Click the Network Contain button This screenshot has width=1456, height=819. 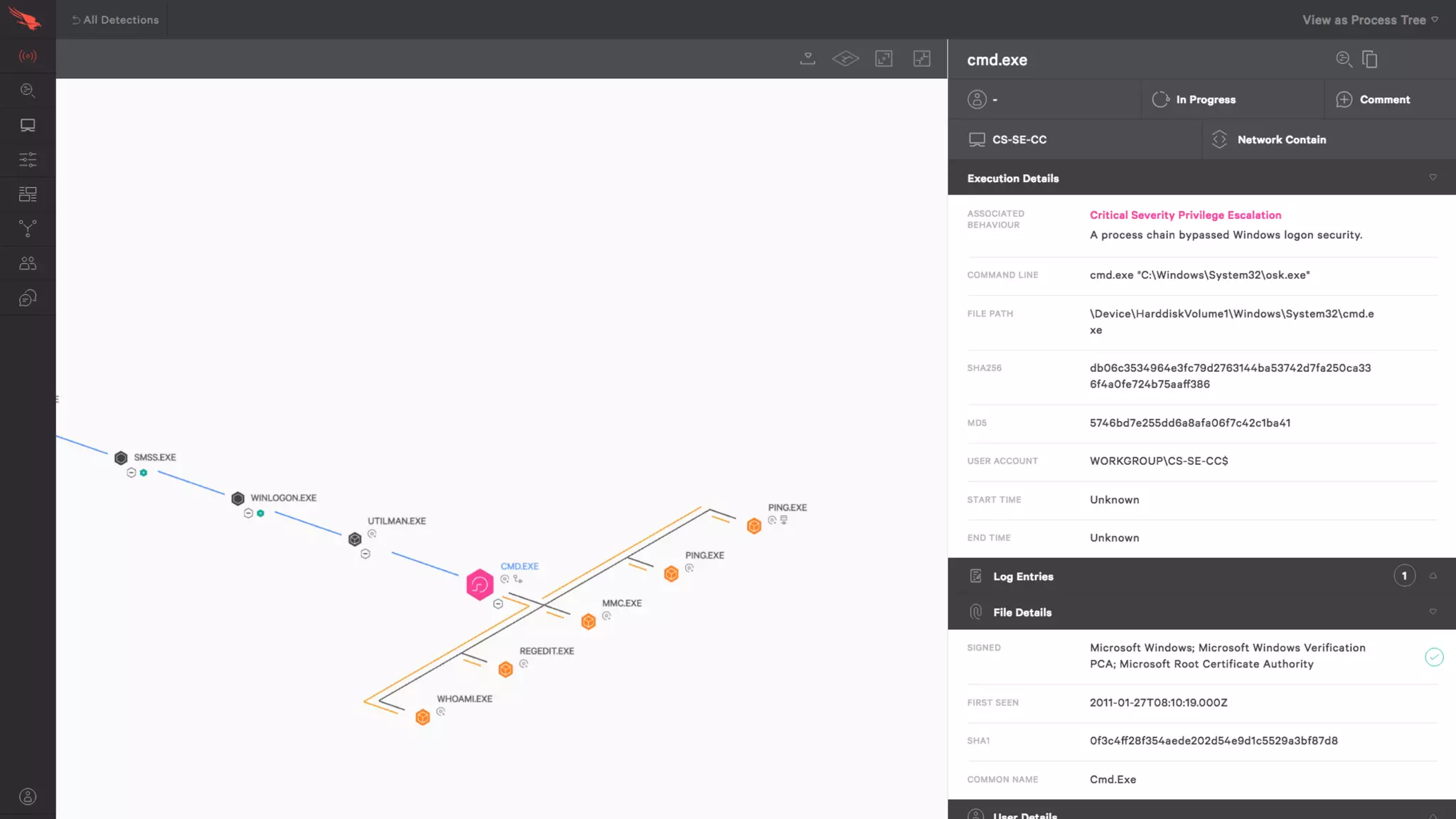(1281, 140)
